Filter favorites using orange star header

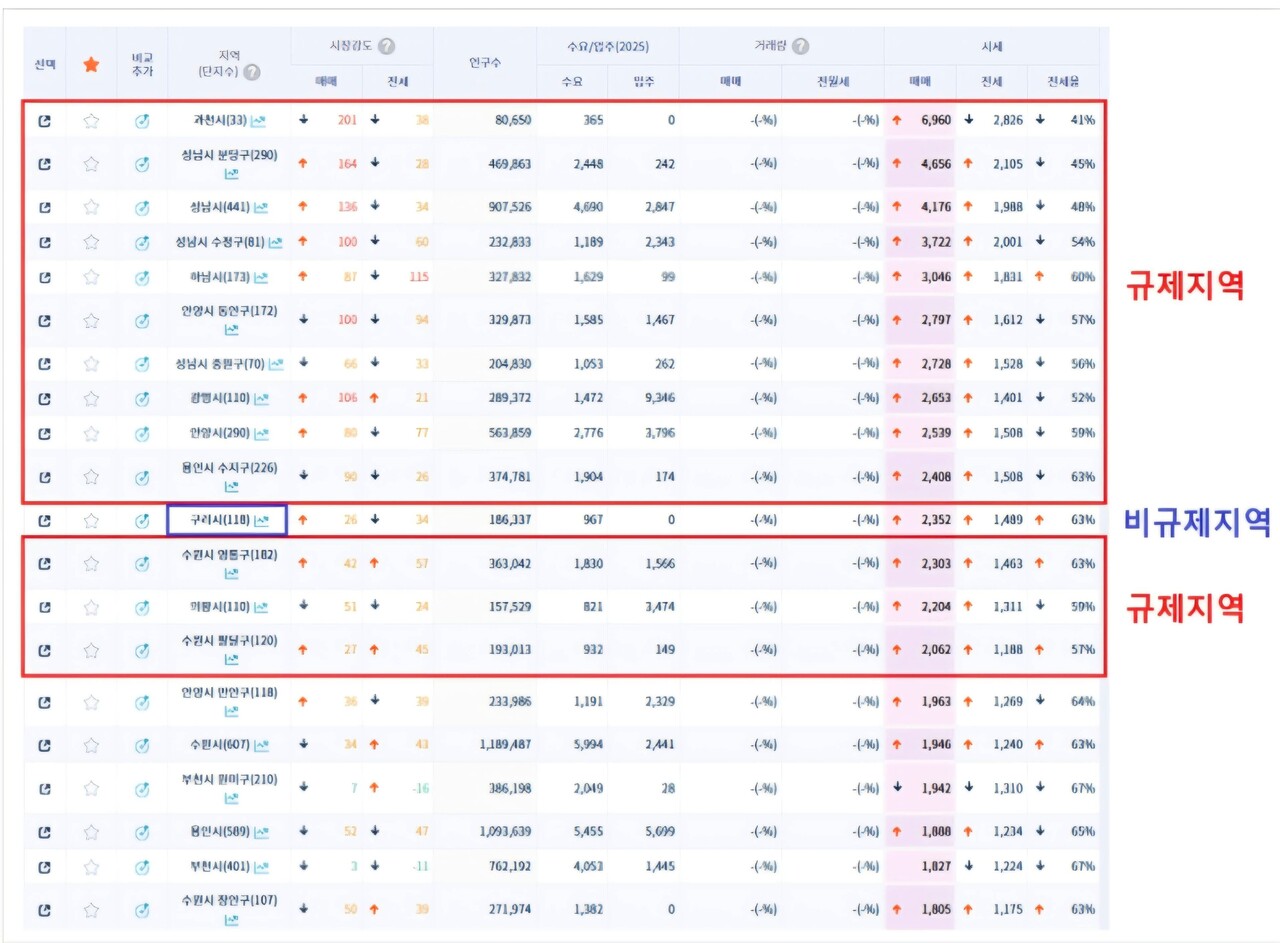(x=91, y=64)
